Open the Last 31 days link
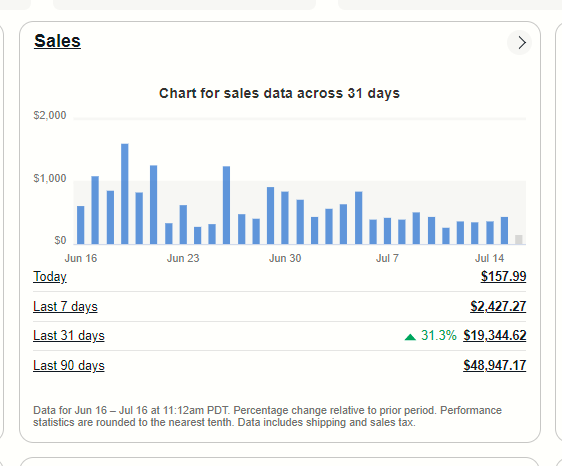The height and width of the screenshot is (466, 562). pyautogui.click(x=69, y=336)
